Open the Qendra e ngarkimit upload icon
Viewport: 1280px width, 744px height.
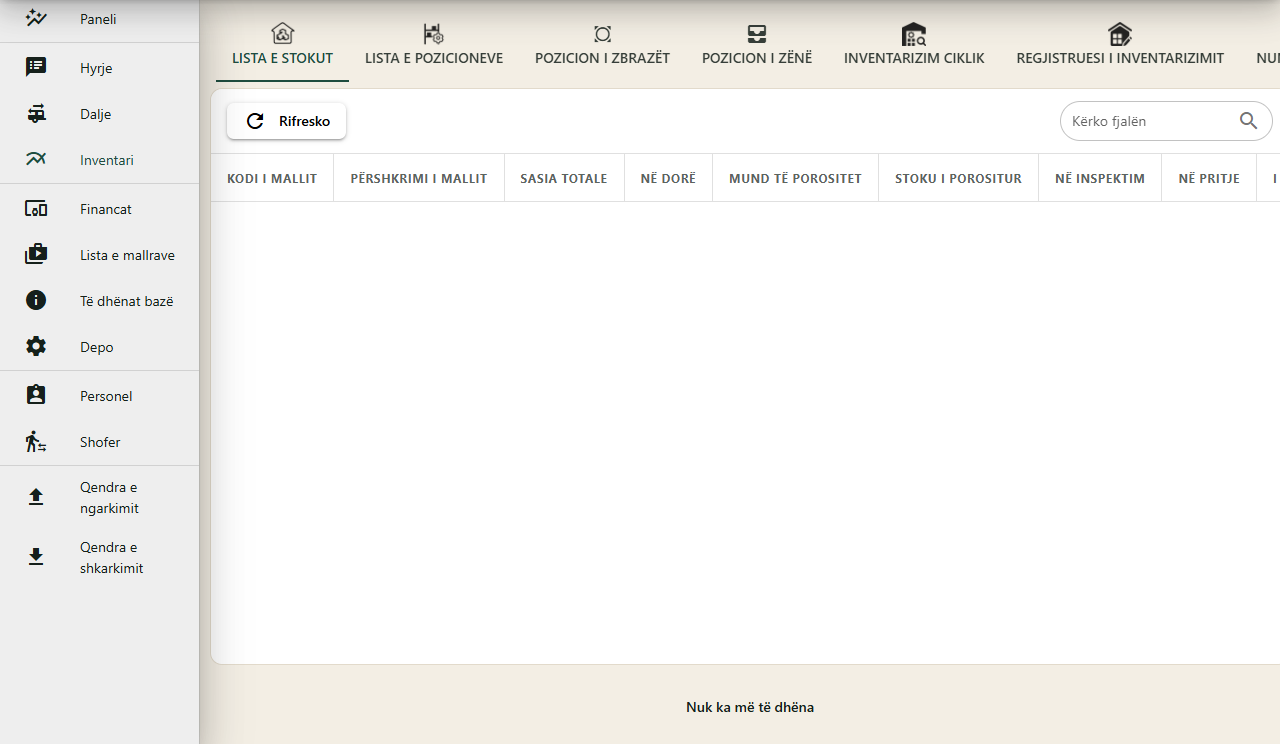pos(36,497)
